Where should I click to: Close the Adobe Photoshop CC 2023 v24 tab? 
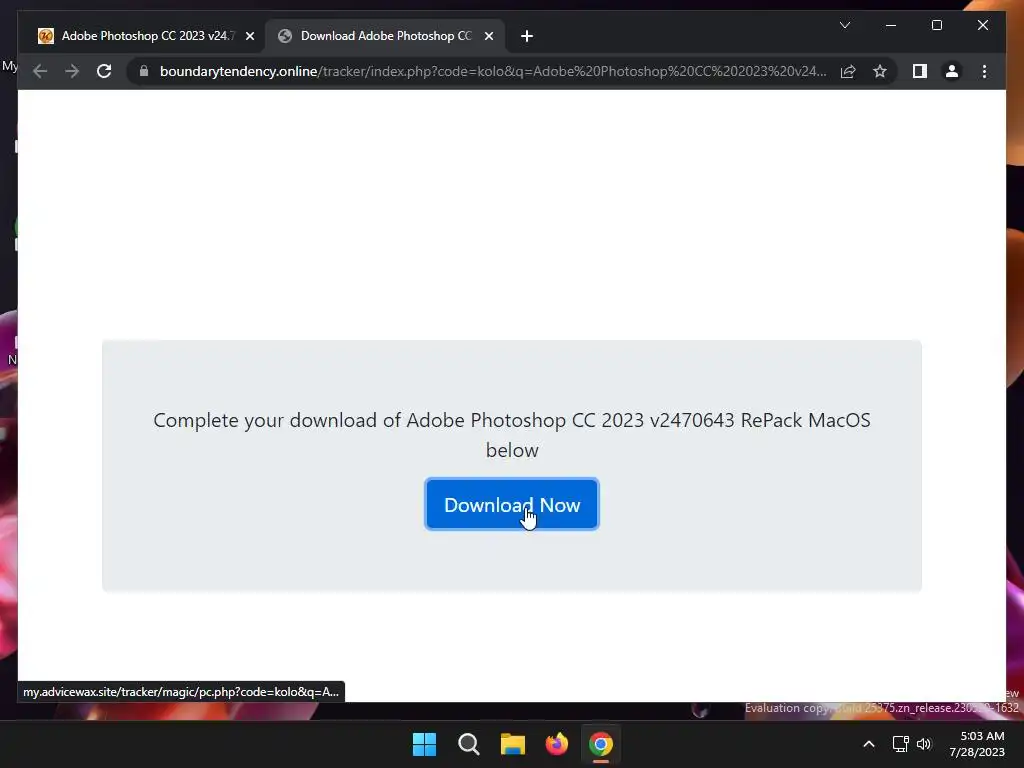coord(249,37)
